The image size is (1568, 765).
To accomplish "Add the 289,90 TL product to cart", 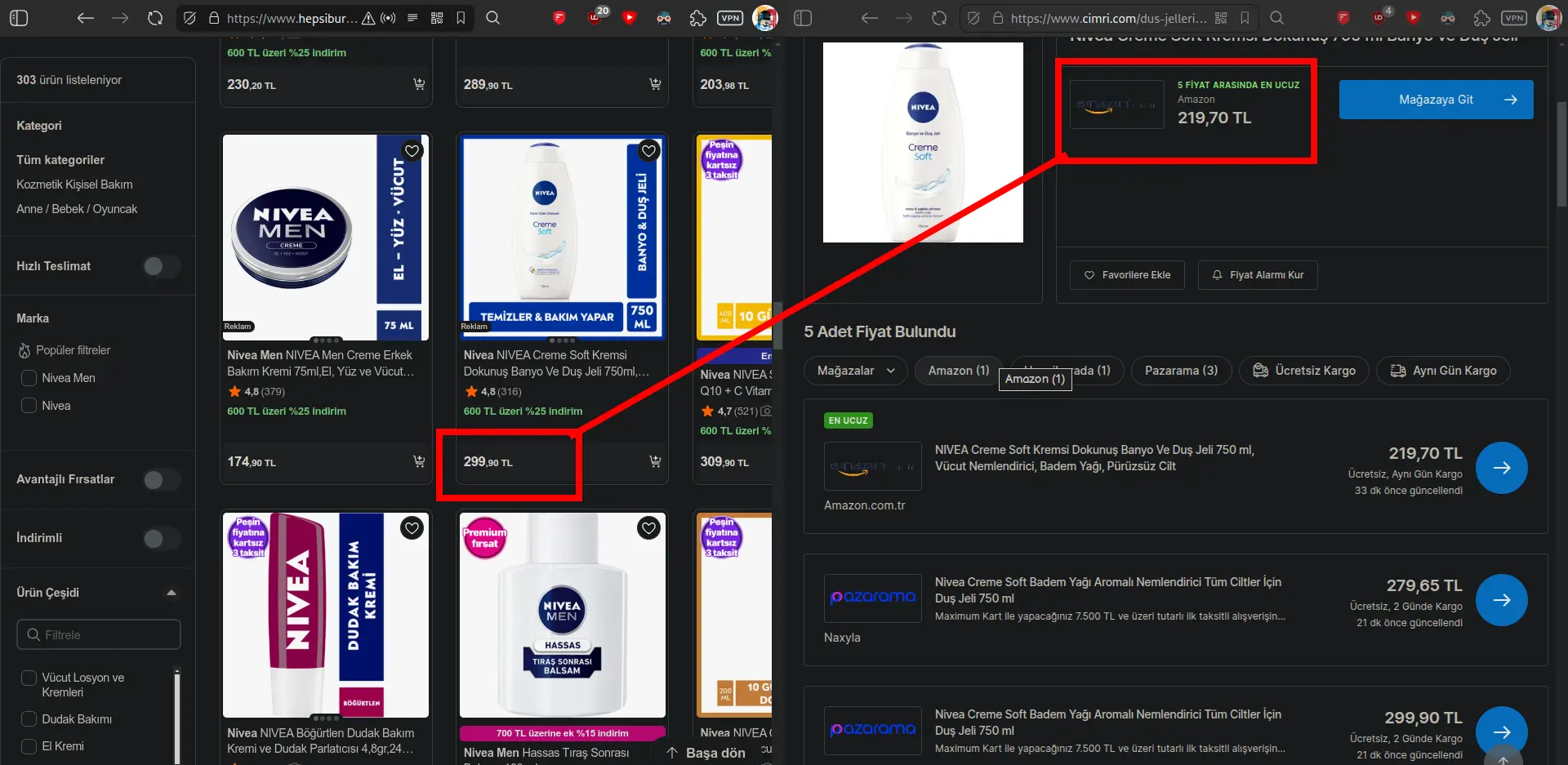I will coord(655,84).
